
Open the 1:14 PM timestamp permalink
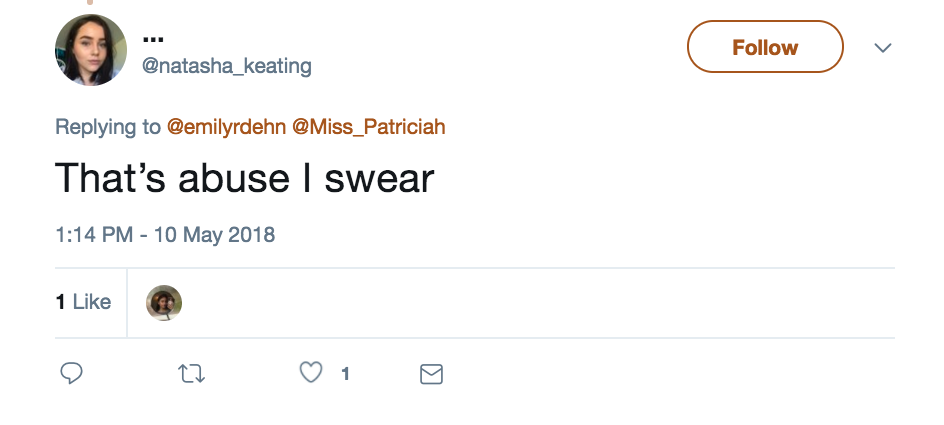tap(93, 235)
